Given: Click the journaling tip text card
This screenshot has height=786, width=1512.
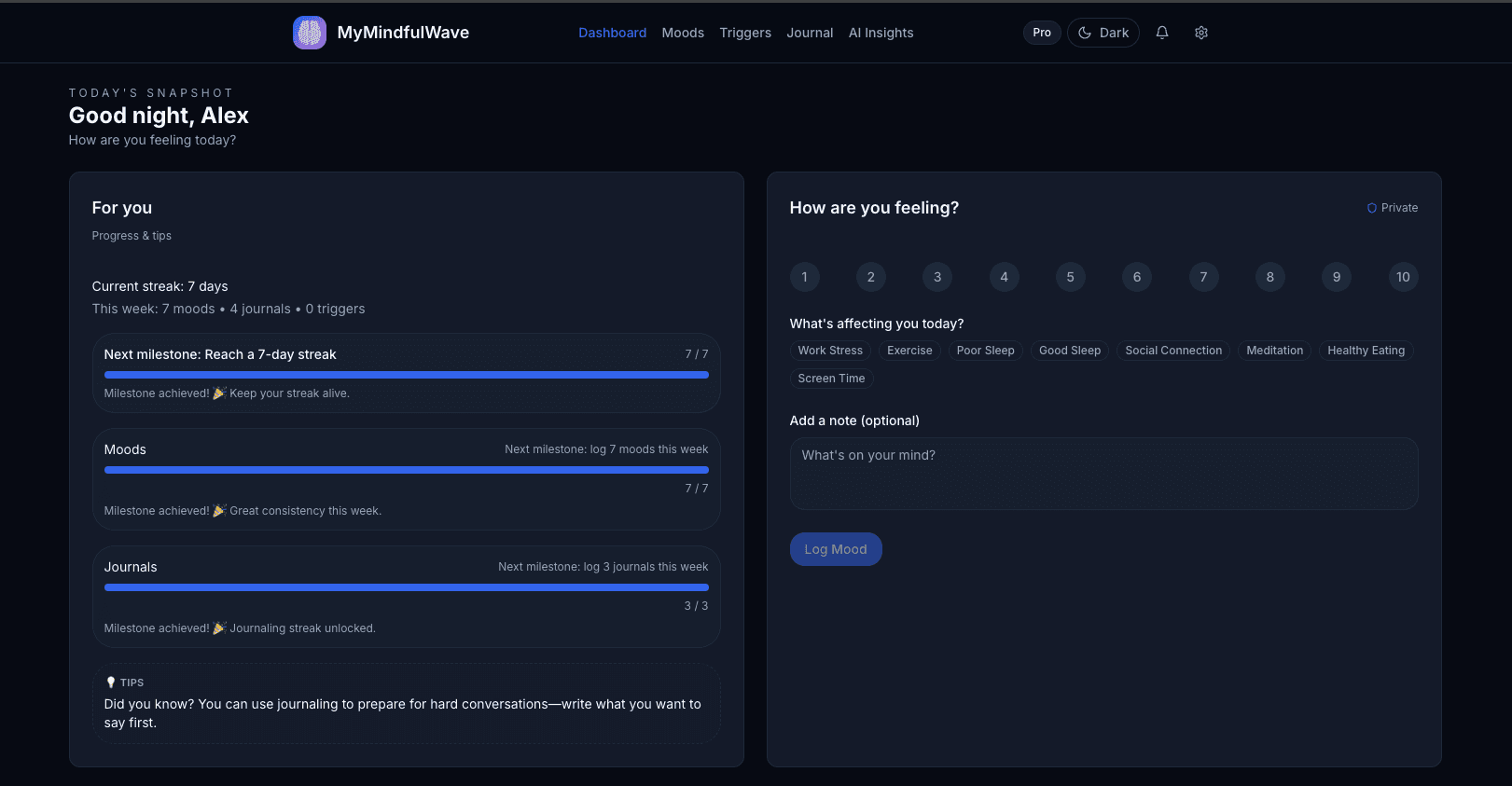Looking at the screenshot, I should [407, 704].
